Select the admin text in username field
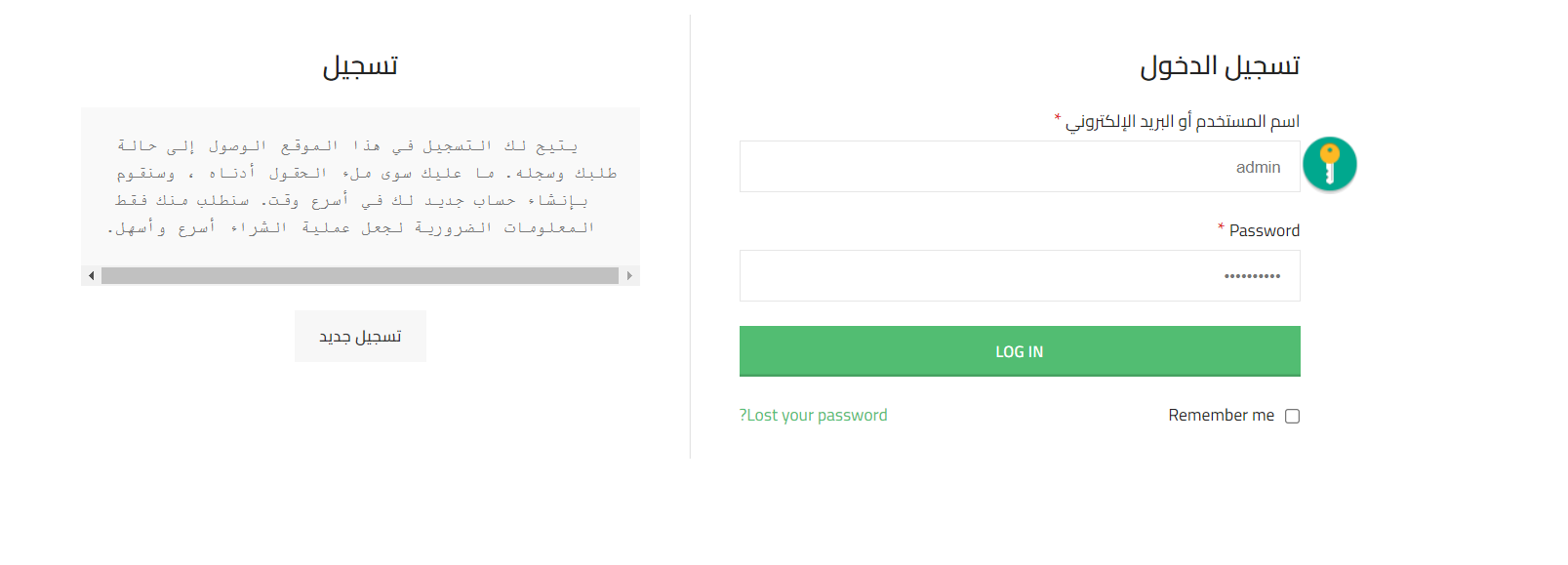Viewport: 1568px width, 565px height. click(1258, 168)
